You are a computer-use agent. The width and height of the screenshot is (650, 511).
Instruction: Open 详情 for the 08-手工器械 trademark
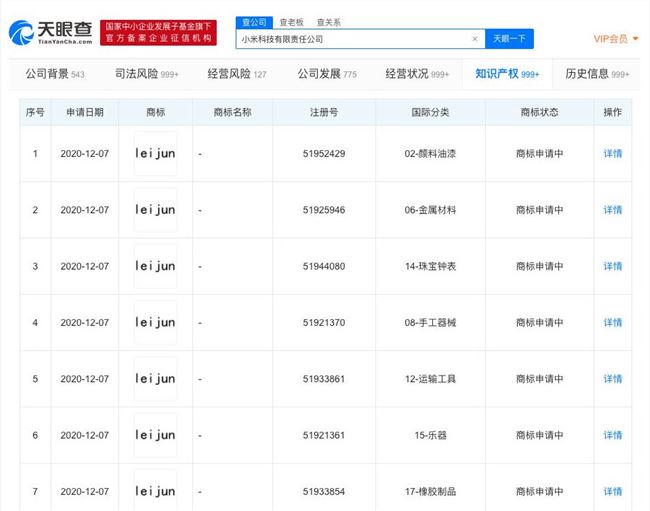(613, 323)
